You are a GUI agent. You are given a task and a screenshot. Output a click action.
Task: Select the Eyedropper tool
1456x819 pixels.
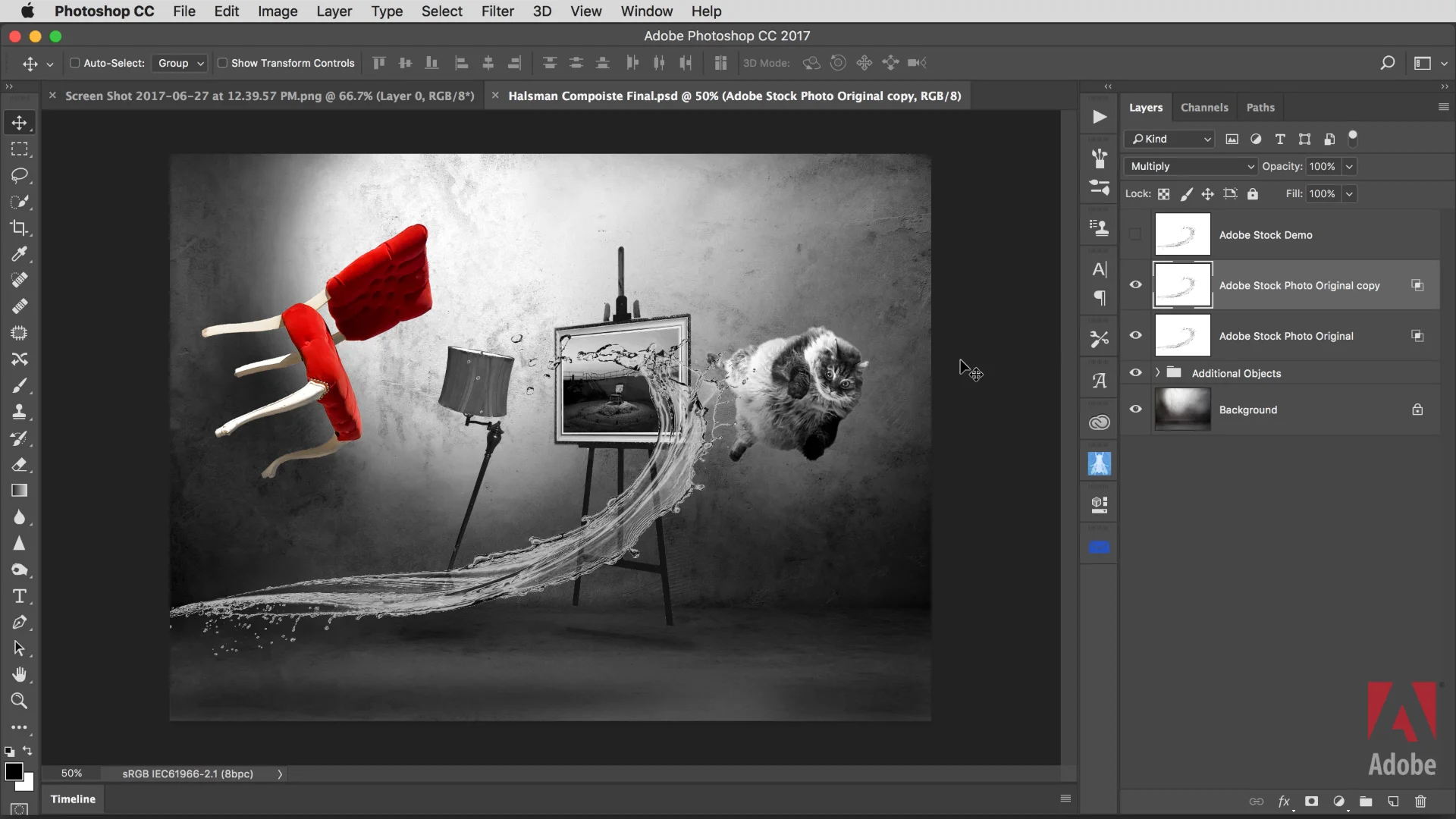coord(20,253)
